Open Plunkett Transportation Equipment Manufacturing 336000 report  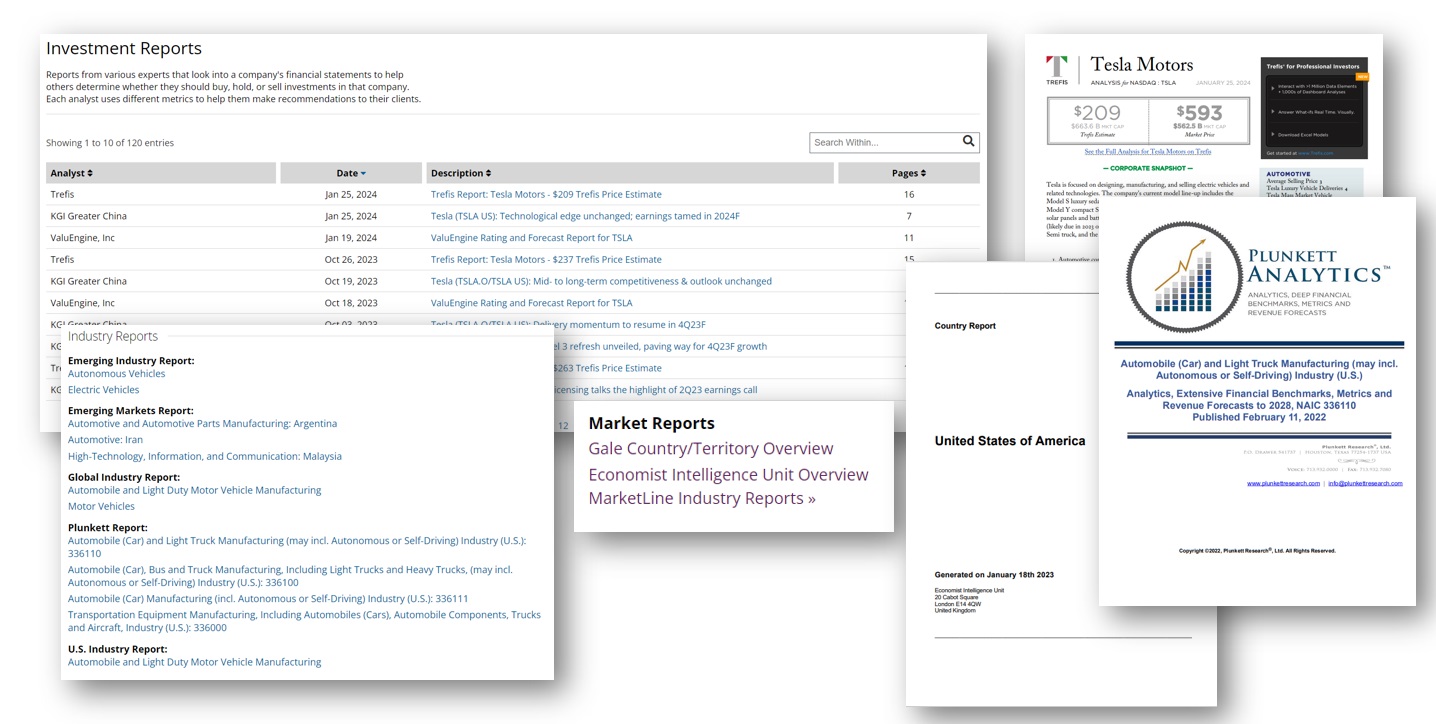[x=304, y=621]
